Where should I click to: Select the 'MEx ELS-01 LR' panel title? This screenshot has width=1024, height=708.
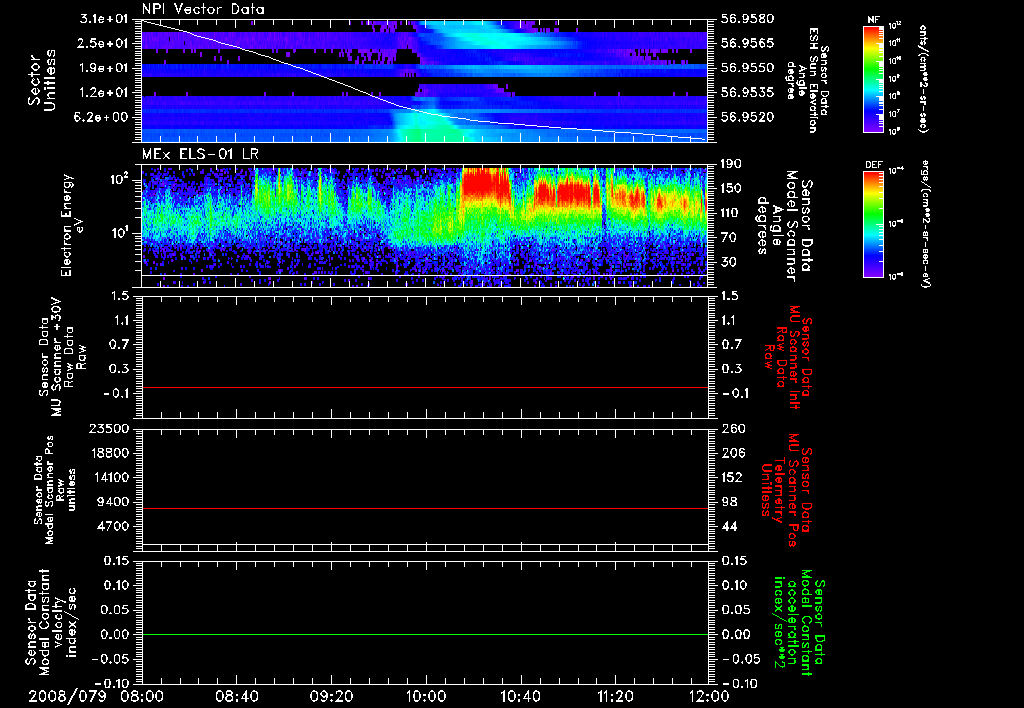pyautogui.click(x=200, y=155)
